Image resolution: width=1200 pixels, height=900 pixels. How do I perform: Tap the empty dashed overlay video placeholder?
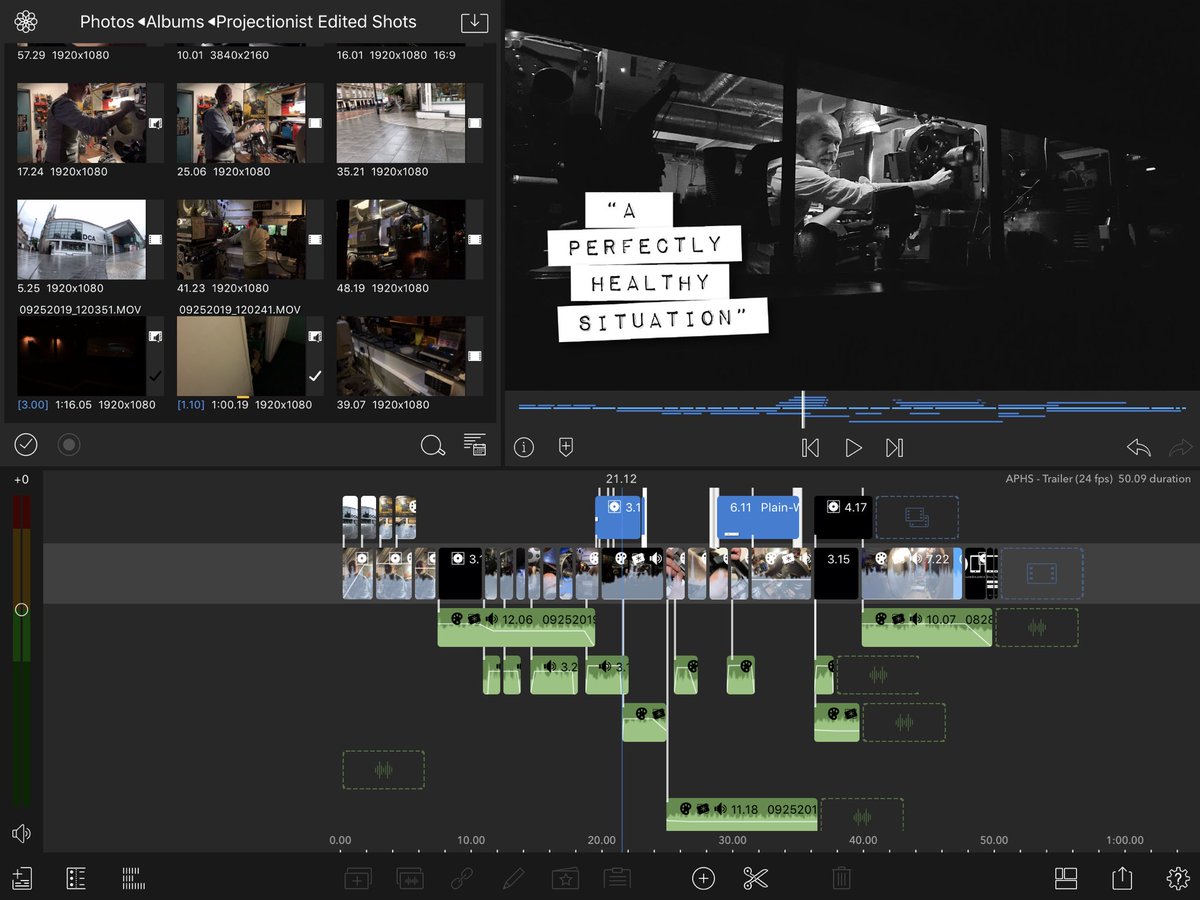pyautogui.click(x=917, y=518)
